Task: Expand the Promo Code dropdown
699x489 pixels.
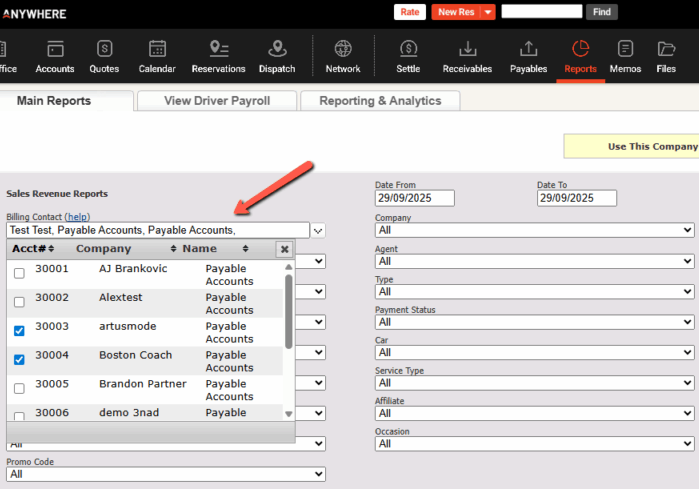Action: 166,474
